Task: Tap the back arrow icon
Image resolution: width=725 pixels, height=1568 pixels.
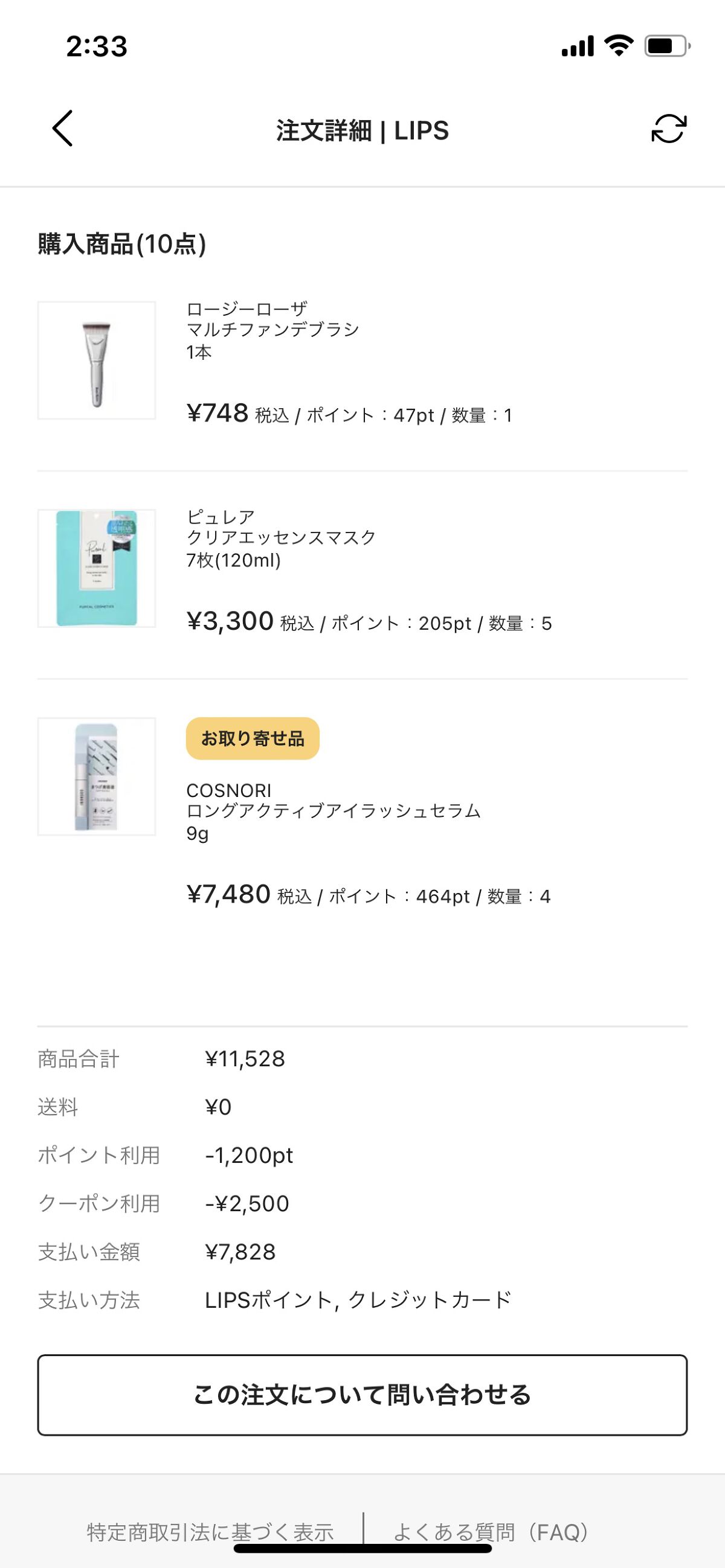Action: 63,129
